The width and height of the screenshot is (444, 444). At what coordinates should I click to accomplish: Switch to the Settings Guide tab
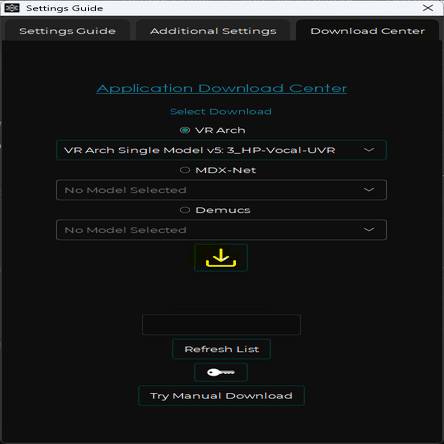(67, 31)
